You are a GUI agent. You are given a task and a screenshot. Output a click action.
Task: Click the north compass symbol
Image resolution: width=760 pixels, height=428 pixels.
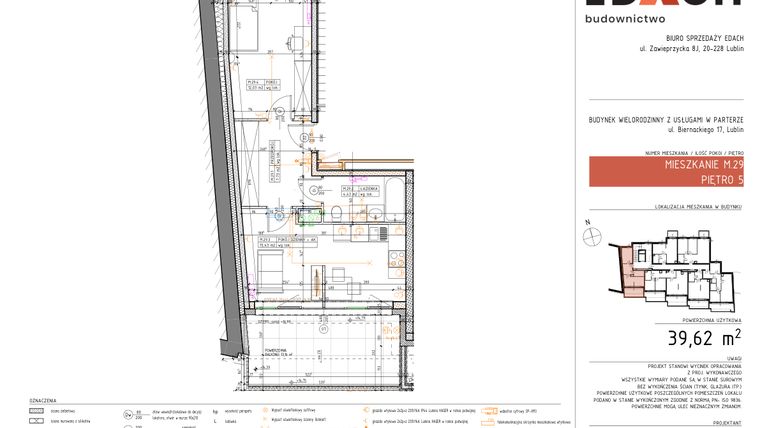coord(592,237)
